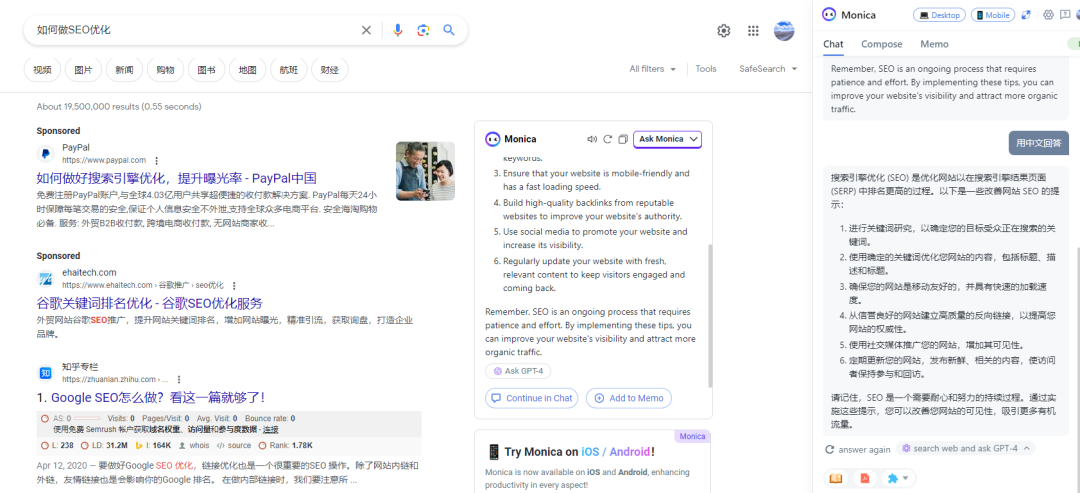The image size is (1080, 493).
Task: Open the book reading tool icon
Action: (835, 478)
